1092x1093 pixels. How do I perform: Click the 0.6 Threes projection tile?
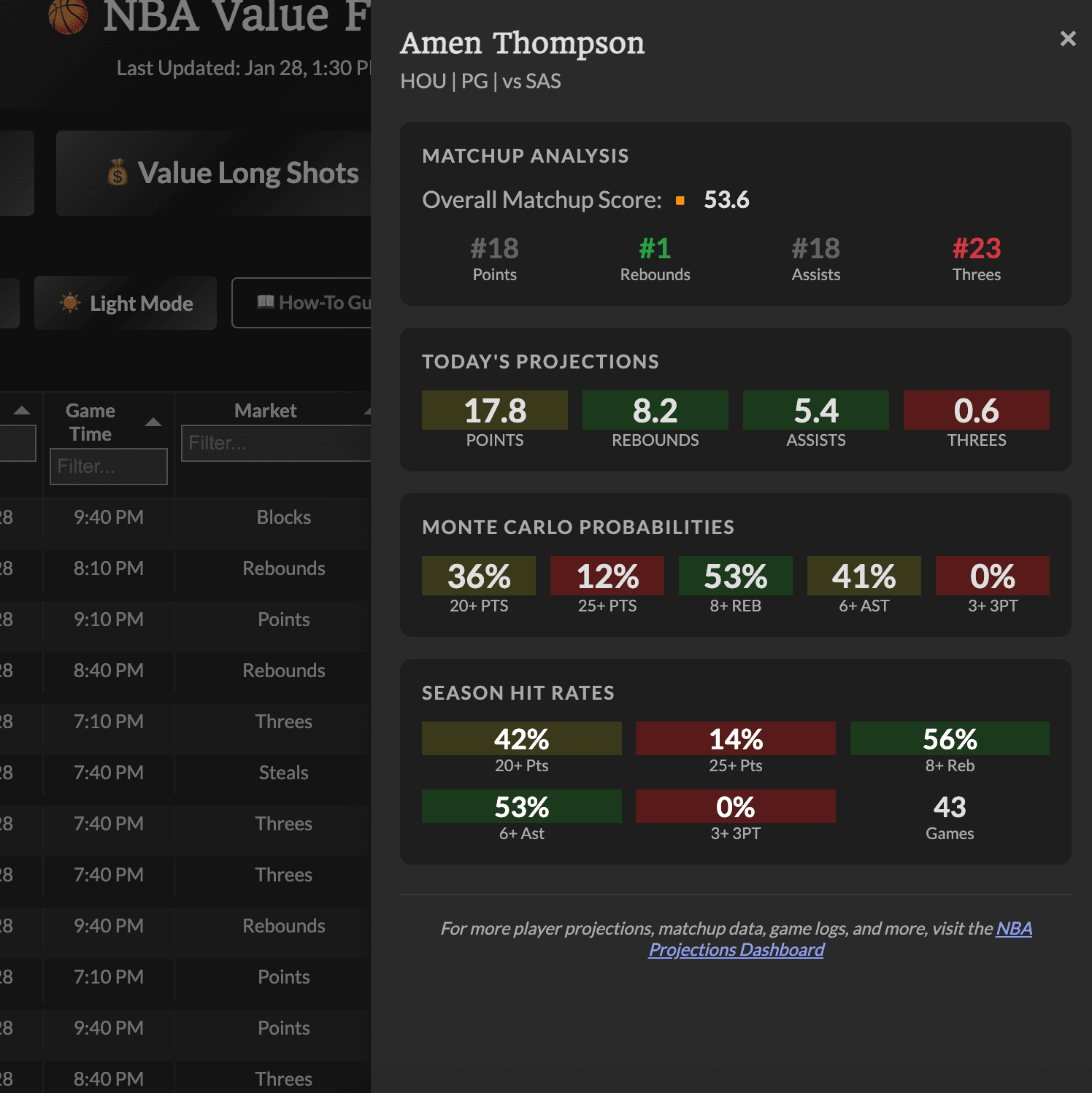976,420
